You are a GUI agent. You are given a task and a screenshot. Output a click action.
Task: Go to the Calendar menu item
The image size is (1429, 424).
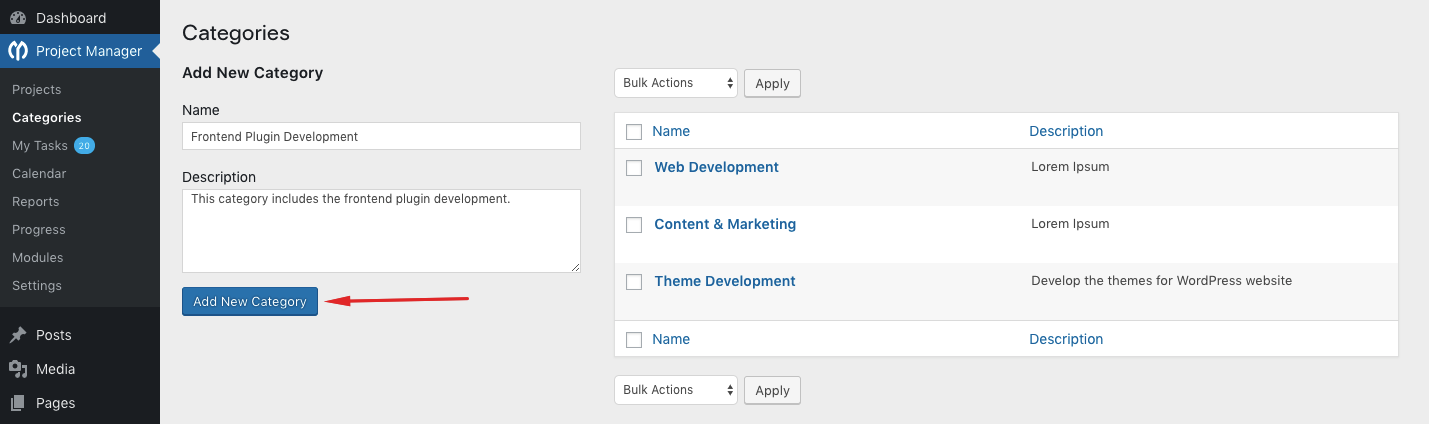39,174
